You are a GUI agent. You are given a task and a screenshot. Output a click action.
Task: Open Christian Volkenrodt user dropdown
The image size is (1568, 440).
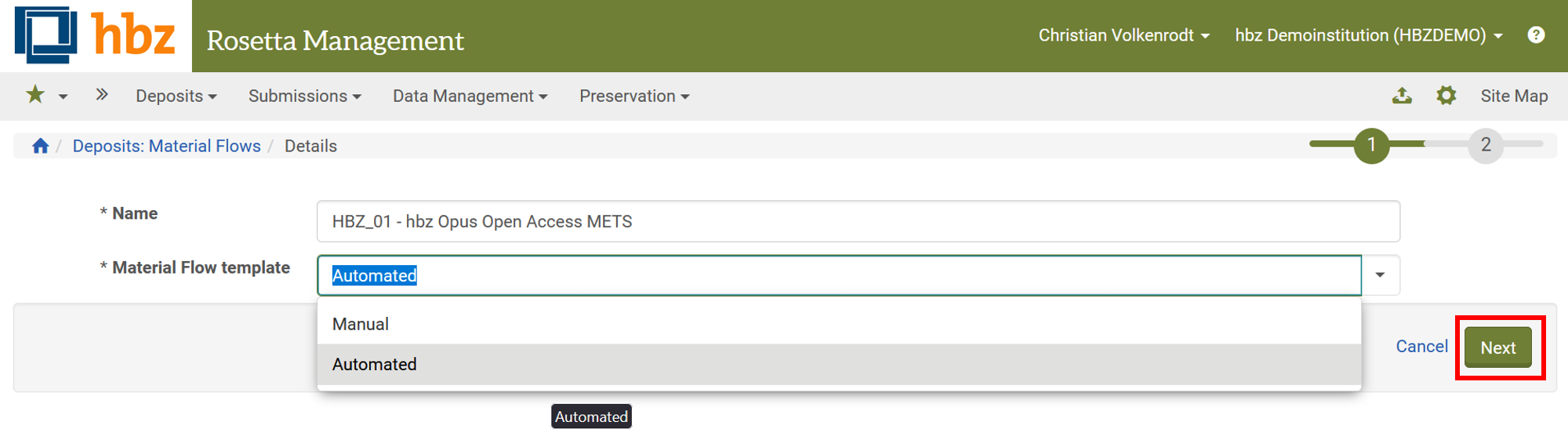point(1123,35)
